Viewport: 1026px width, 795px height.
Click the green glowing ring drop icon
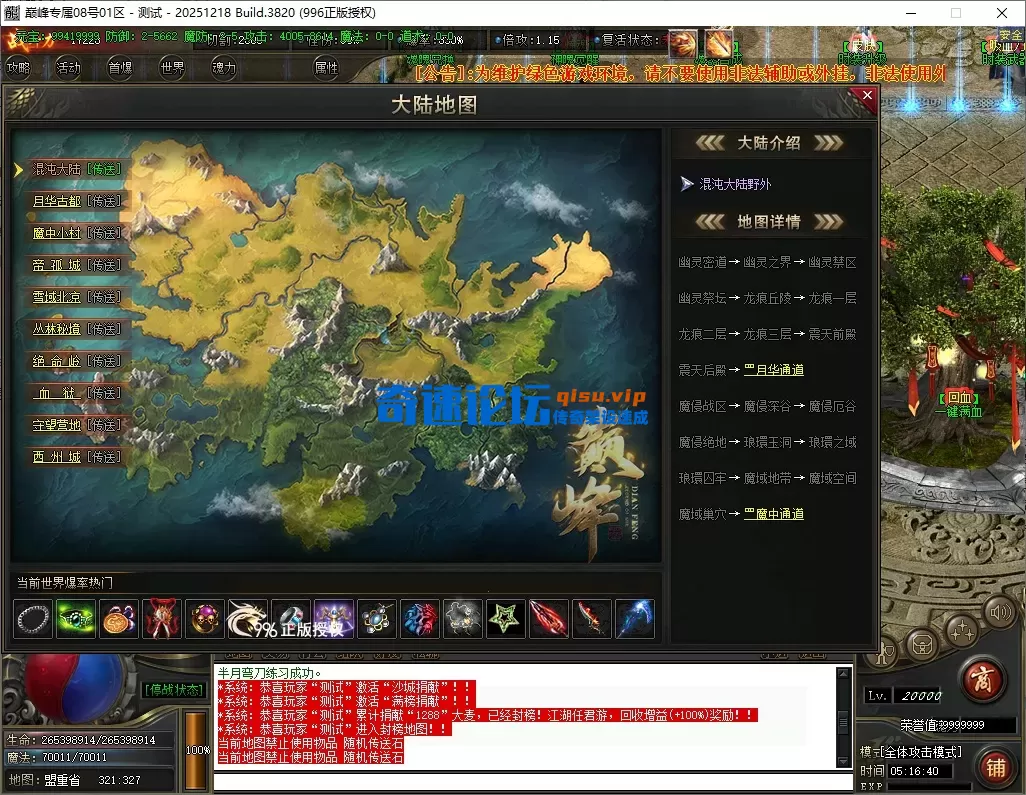click(x=76, y=618)
